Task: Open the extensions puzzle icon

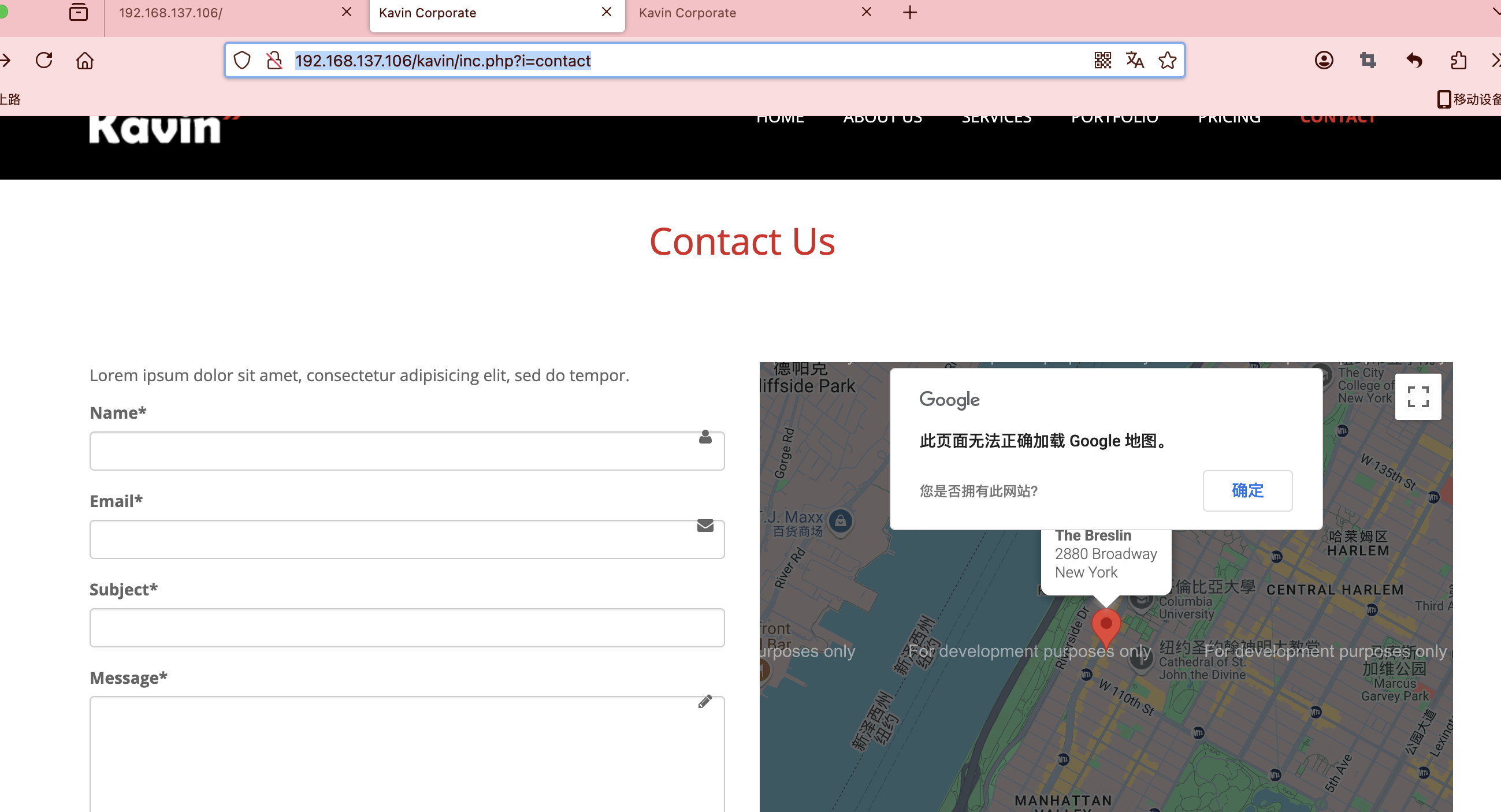Action: pos(1458,61)
